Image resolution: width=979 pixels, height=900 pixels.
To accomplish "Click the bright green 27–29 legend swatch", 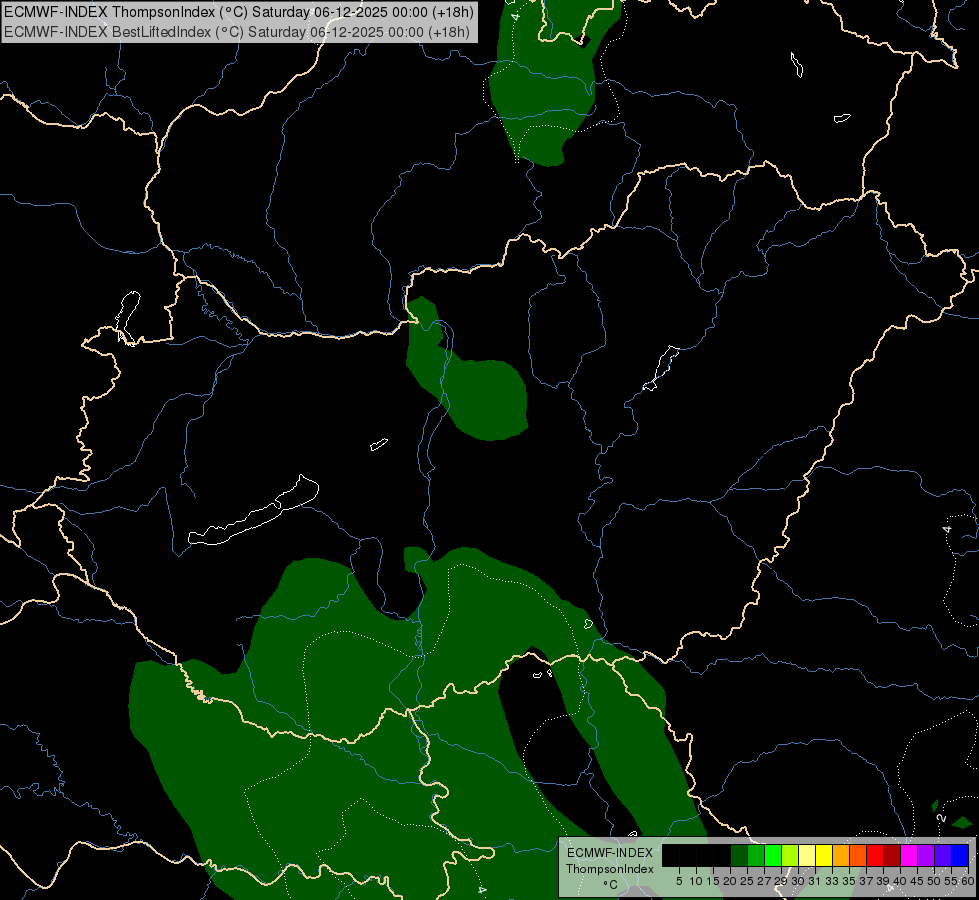I will coord(773,855).
